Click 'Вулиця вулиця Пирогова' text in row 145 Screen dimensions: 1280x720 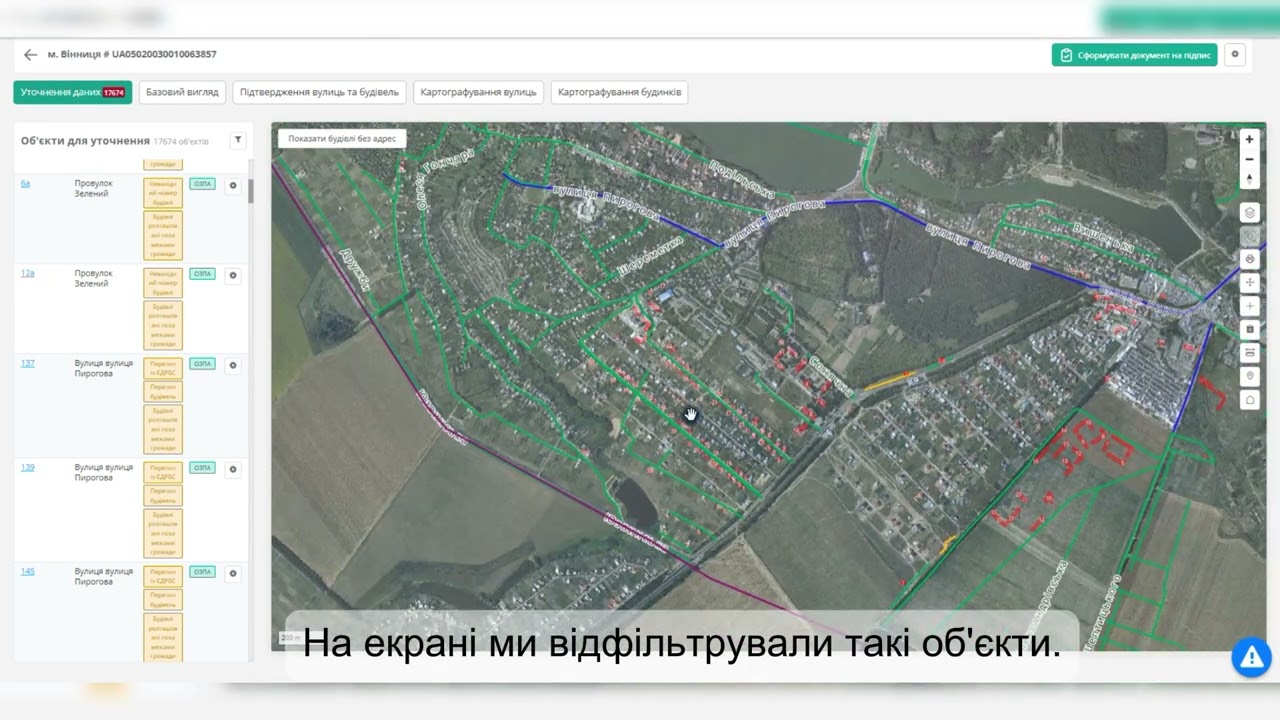click(104, 576)
